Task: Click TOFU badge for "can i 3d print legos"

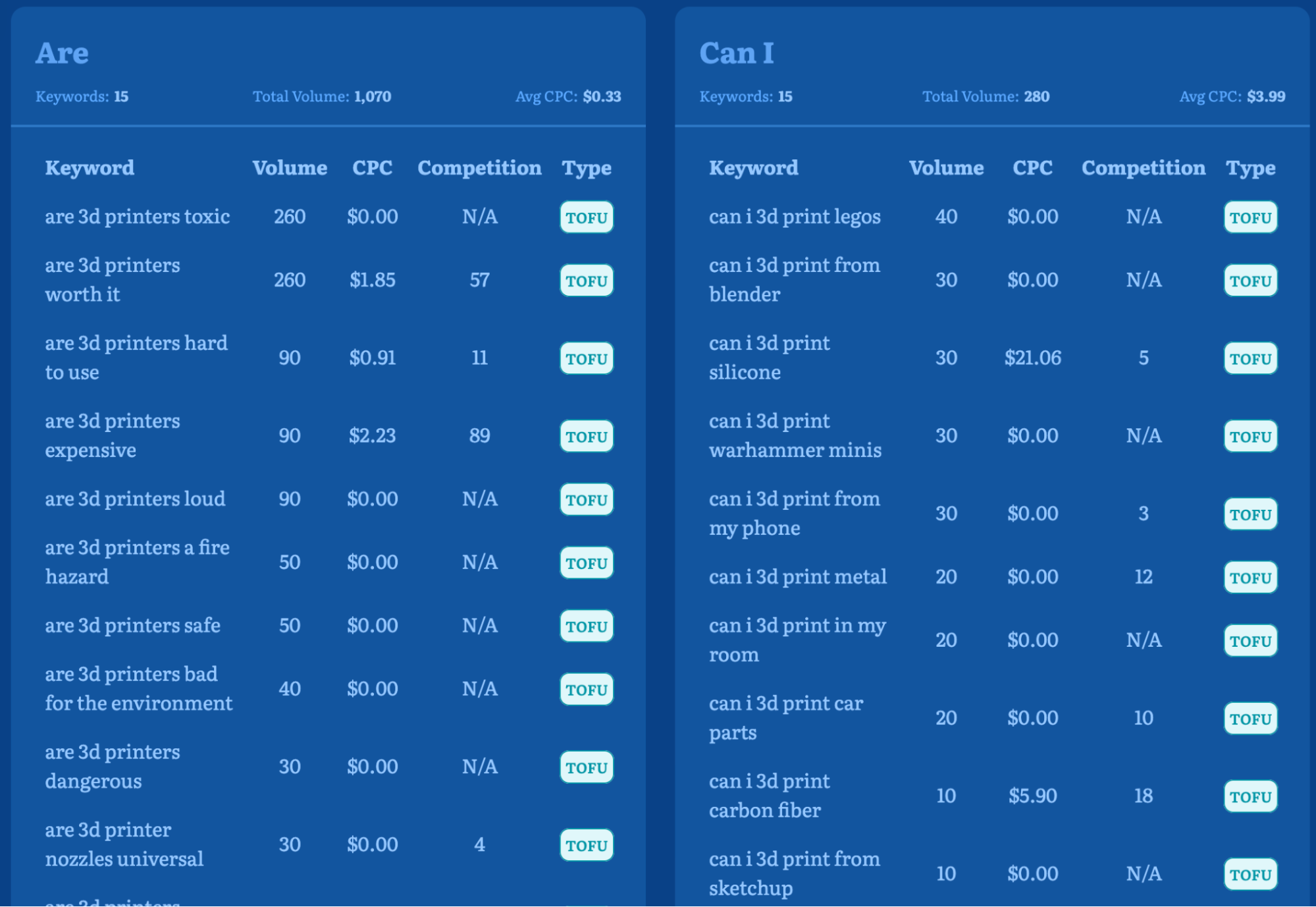Action: (x=1251, y=217)
